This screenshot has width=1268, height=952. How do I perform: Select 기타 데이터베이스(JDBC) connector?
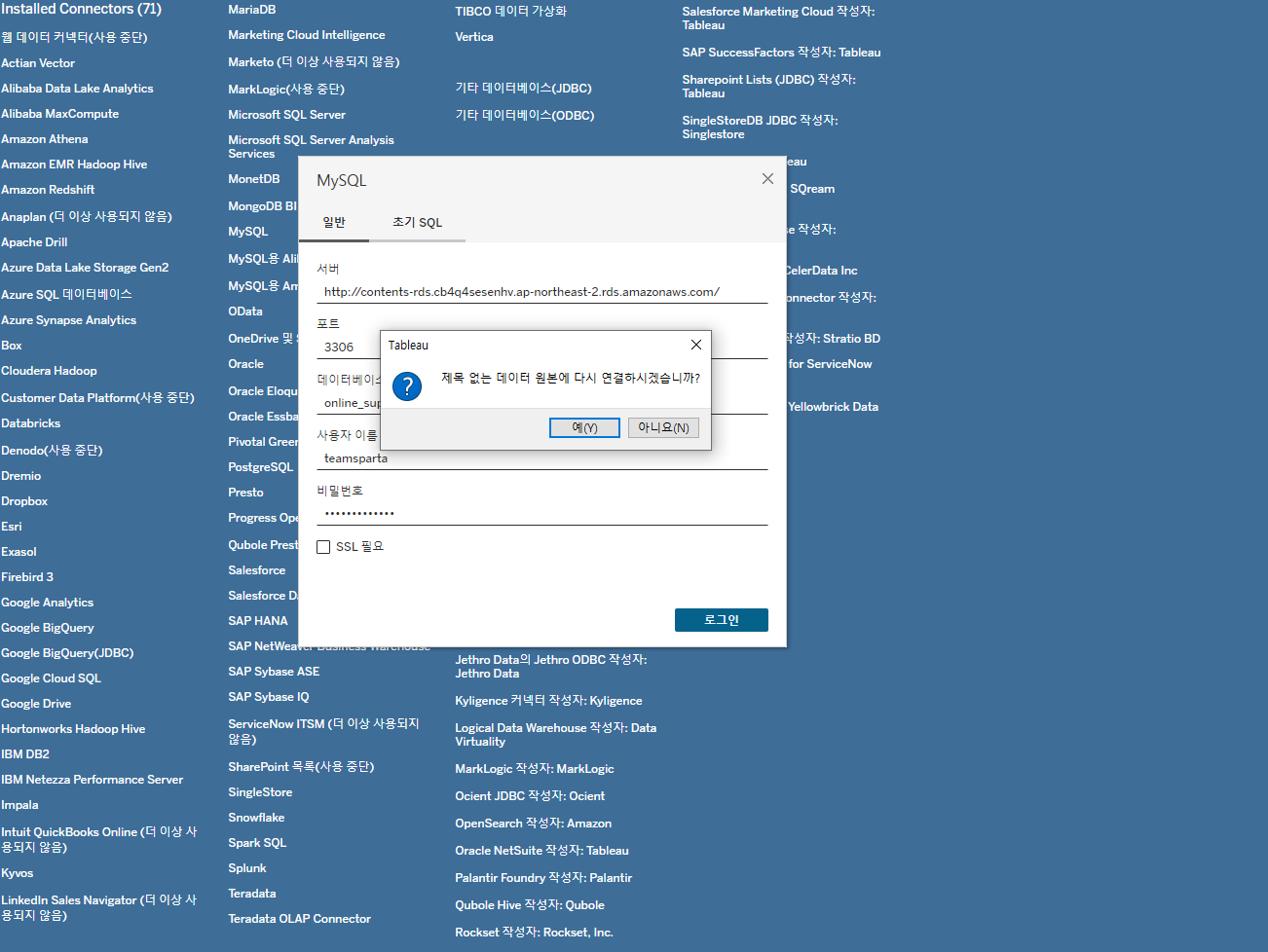(x=523, y=88)
